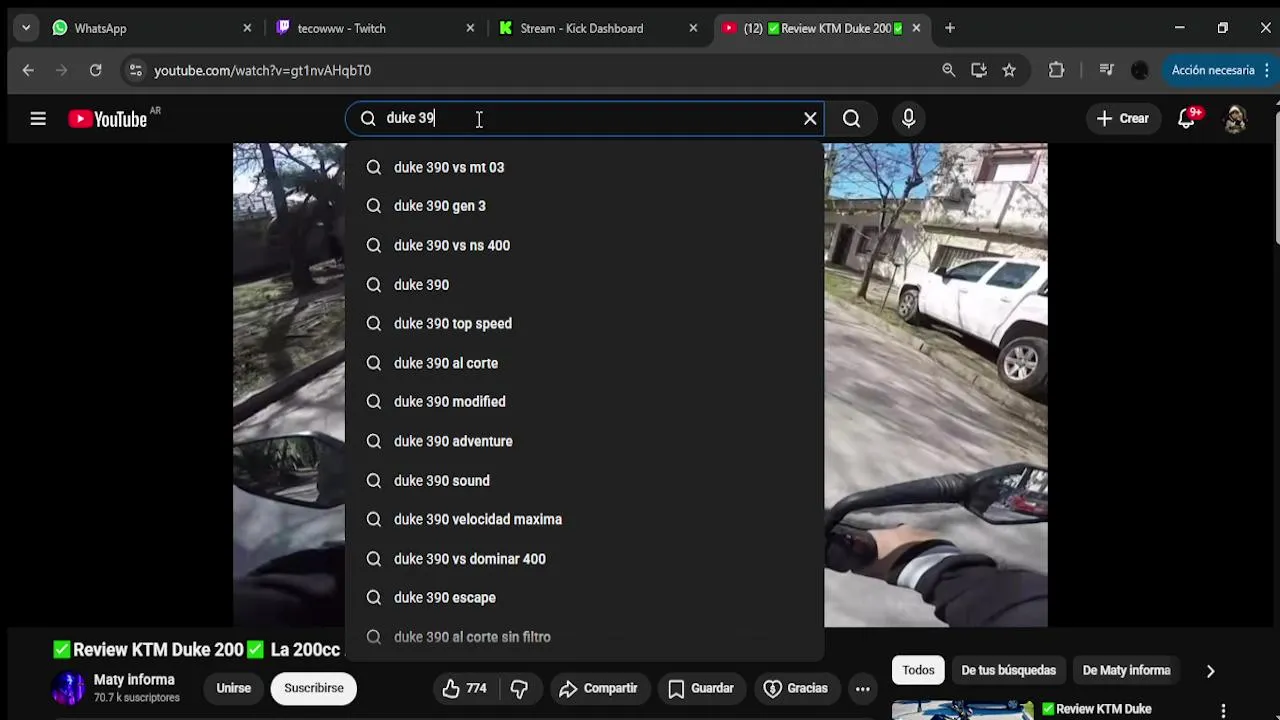Open the media control icon in toolbar
The height and width of the screenshot is (720, 1280).
tap(1106, 70)
